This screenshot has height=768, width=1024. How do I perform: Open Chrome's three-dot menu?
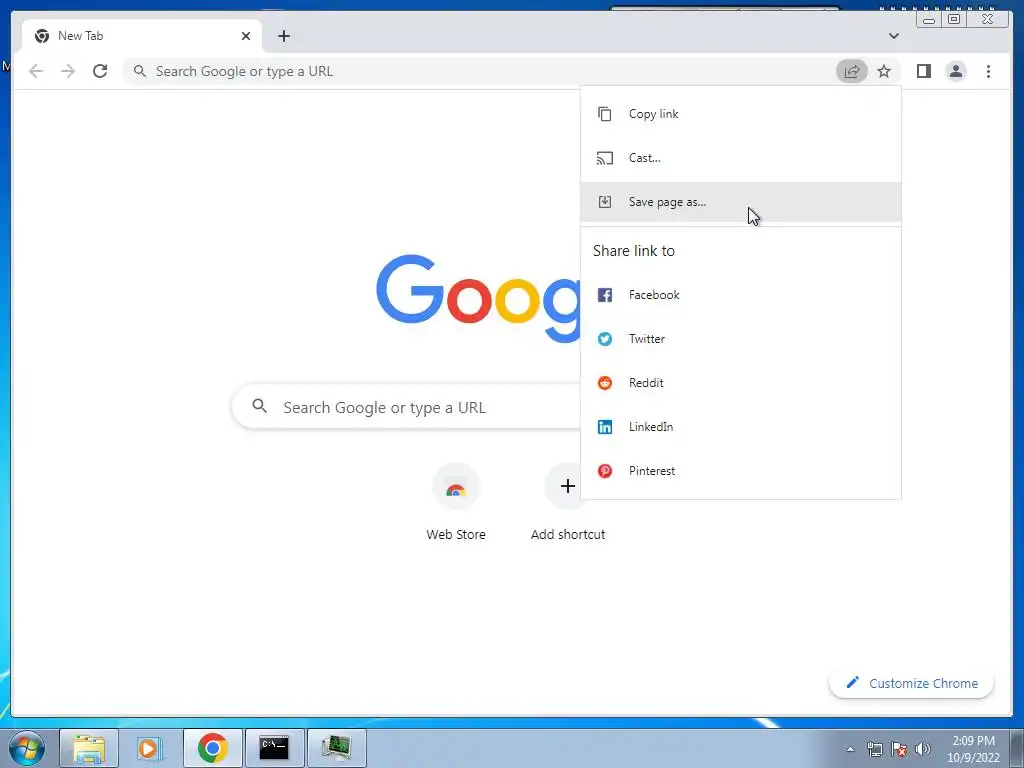(x=988, y=71)
